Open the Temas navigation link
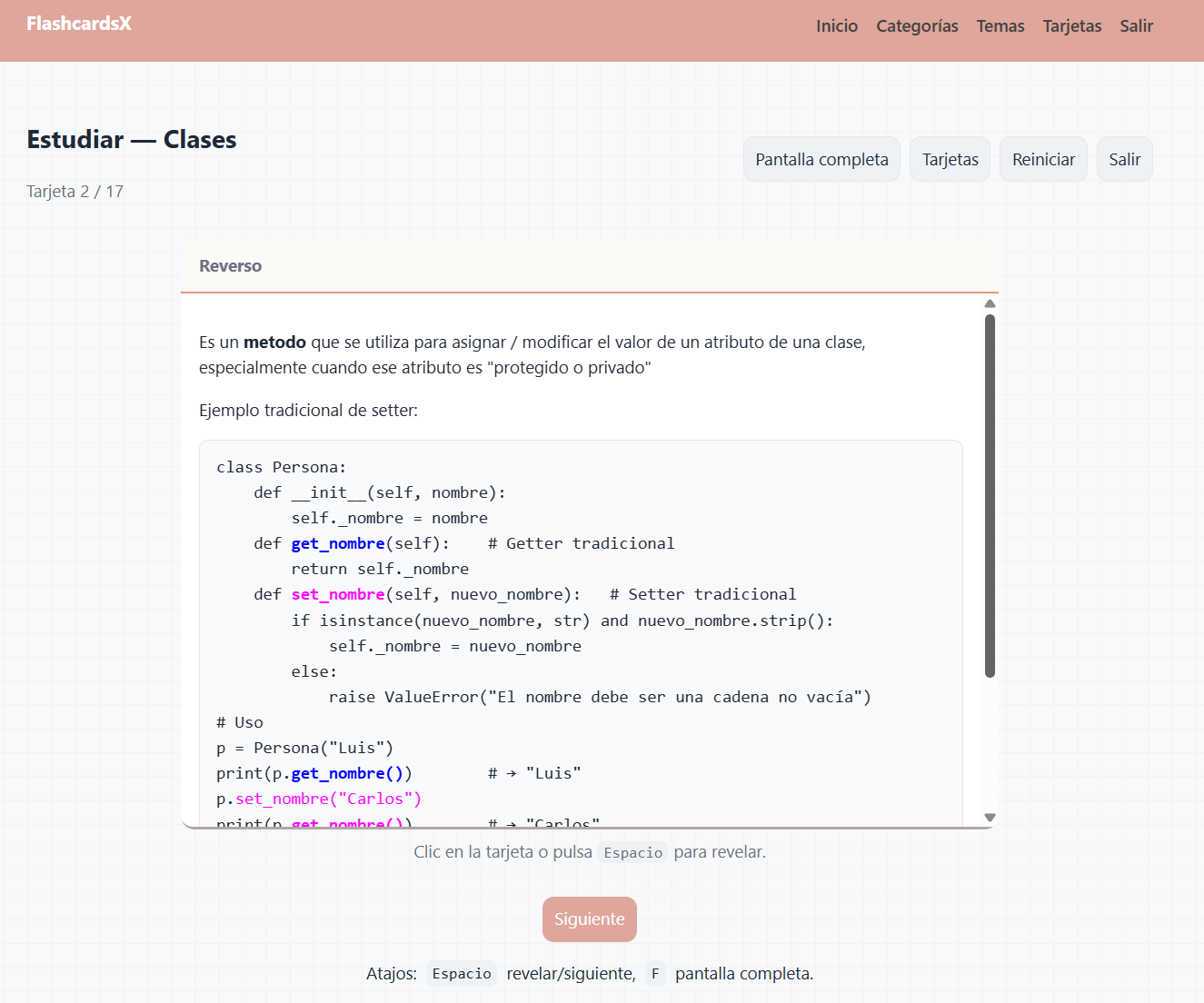 point(1000,26)
